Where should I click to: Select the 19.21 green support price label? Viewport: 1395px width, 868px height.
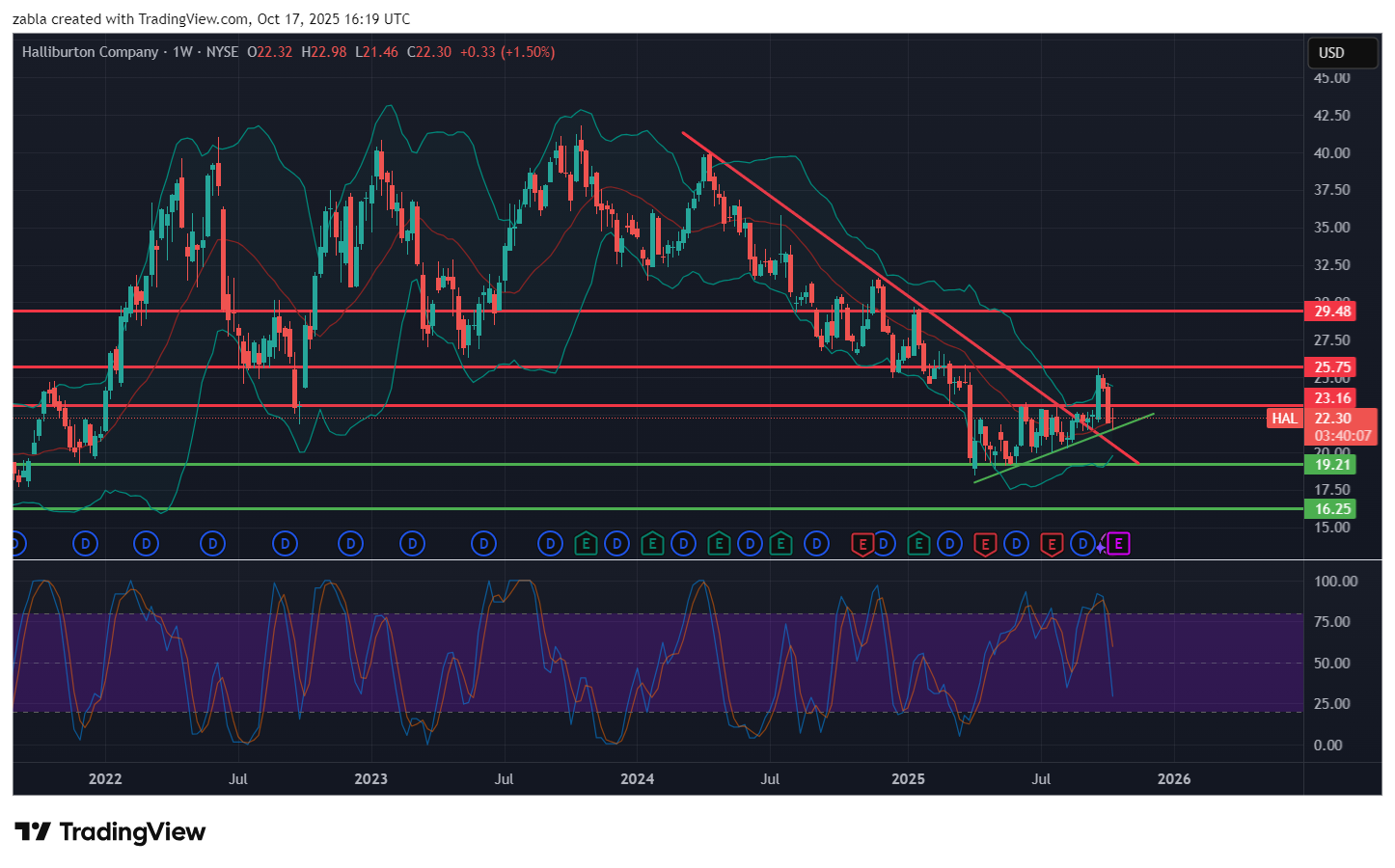pos(1331,464)
